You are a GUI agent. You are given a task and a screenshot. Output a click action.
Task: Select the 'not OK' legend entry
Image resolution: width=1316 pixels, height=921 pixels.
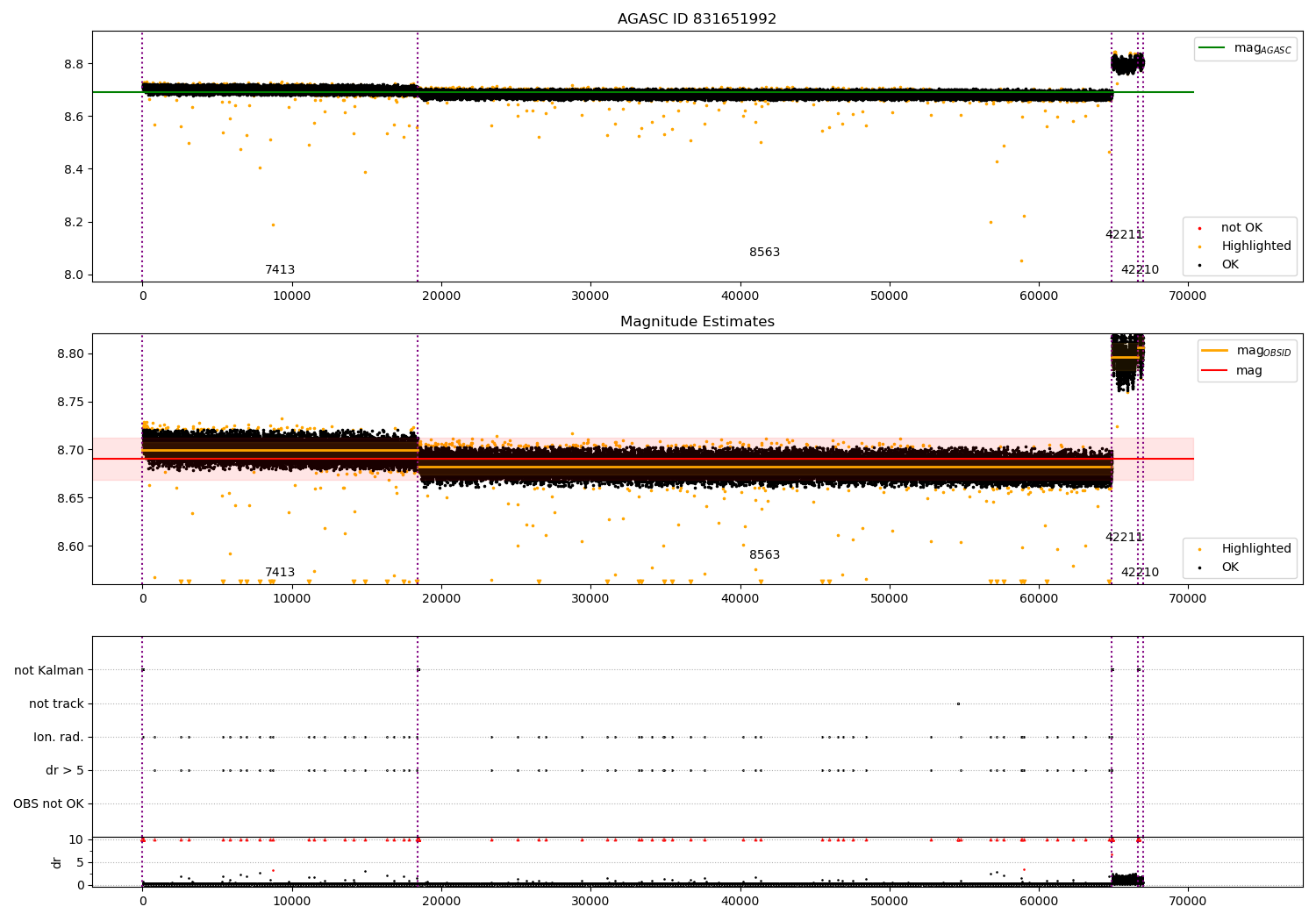(x=1241, y=228)
